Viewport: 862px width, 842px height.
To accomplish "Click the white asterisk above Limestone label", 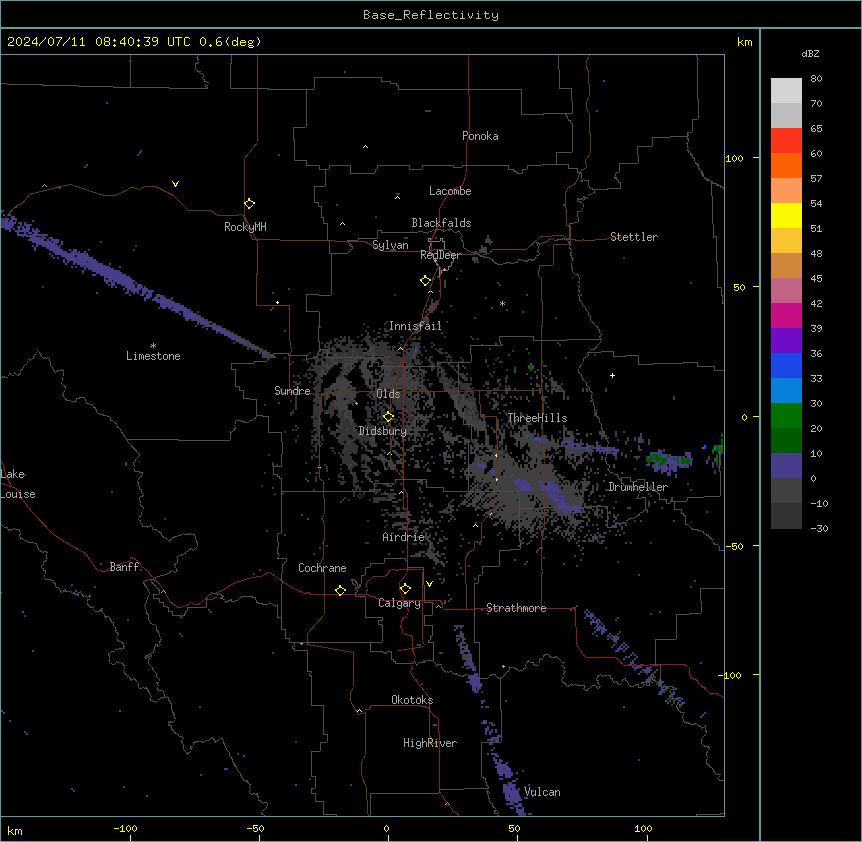I will (153, 345).
